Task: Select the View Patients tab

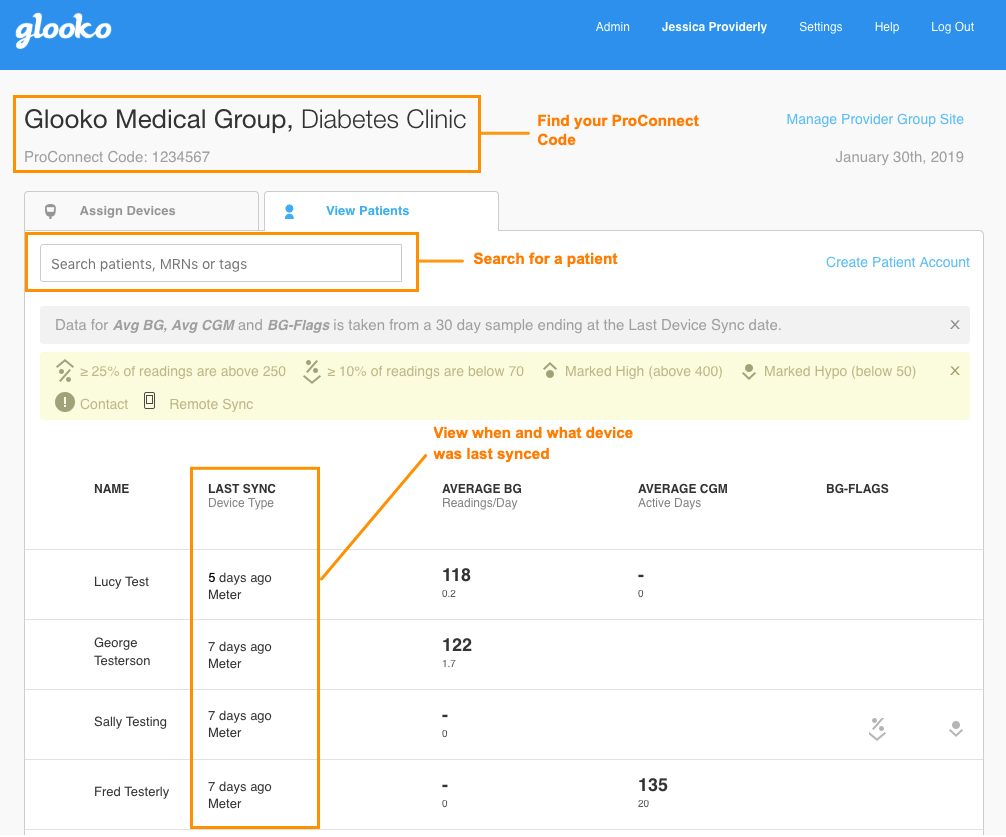Action: coord(381,211)
